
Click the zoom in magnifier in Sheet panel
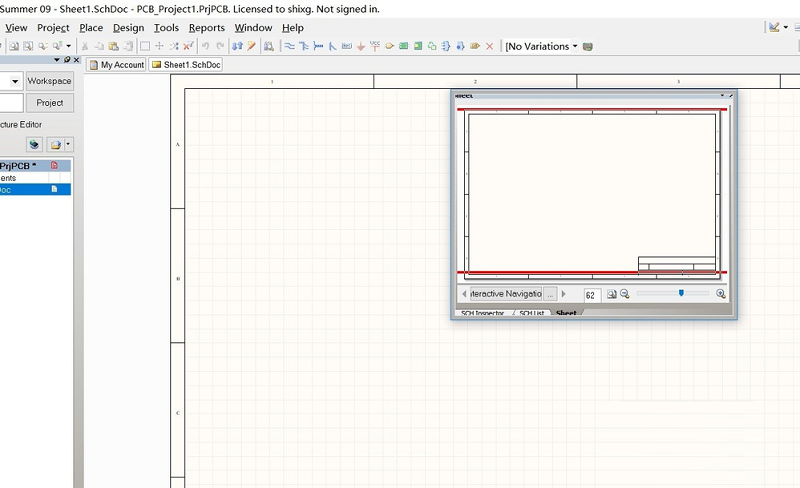coord(720,294)
